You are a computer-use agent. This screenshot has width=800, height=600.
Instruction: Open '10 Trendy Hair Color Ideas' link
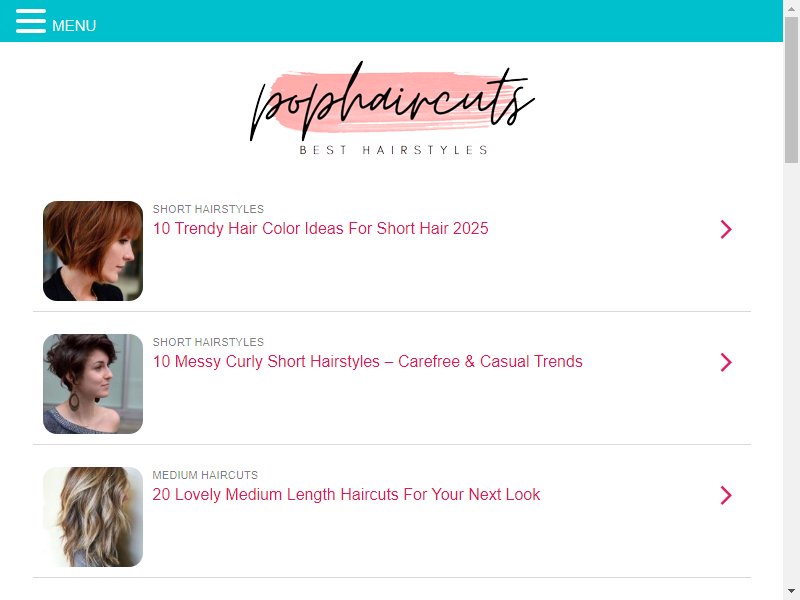(x=320, y=229)
